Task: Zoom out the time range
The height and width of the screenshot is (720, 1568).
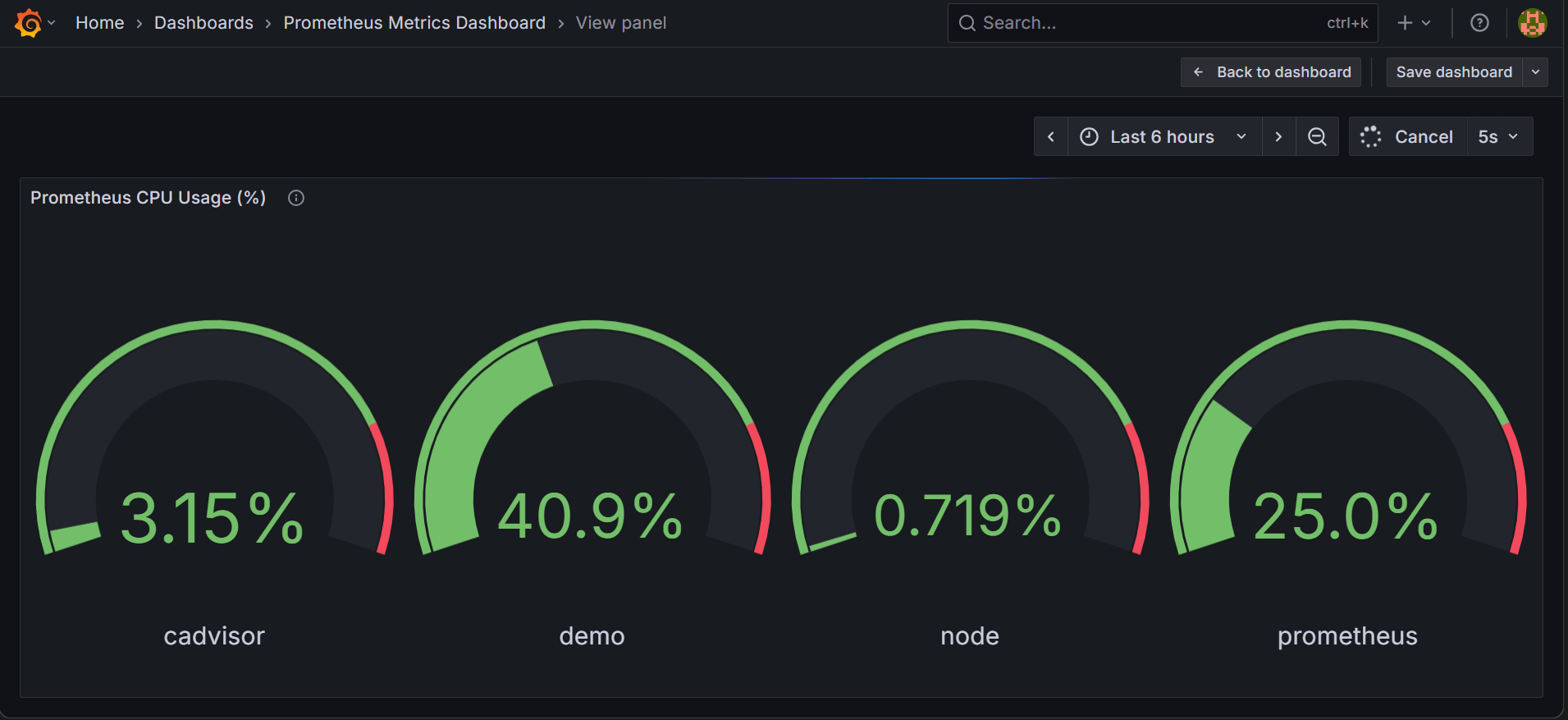Action: click(x=1317, y=137)
